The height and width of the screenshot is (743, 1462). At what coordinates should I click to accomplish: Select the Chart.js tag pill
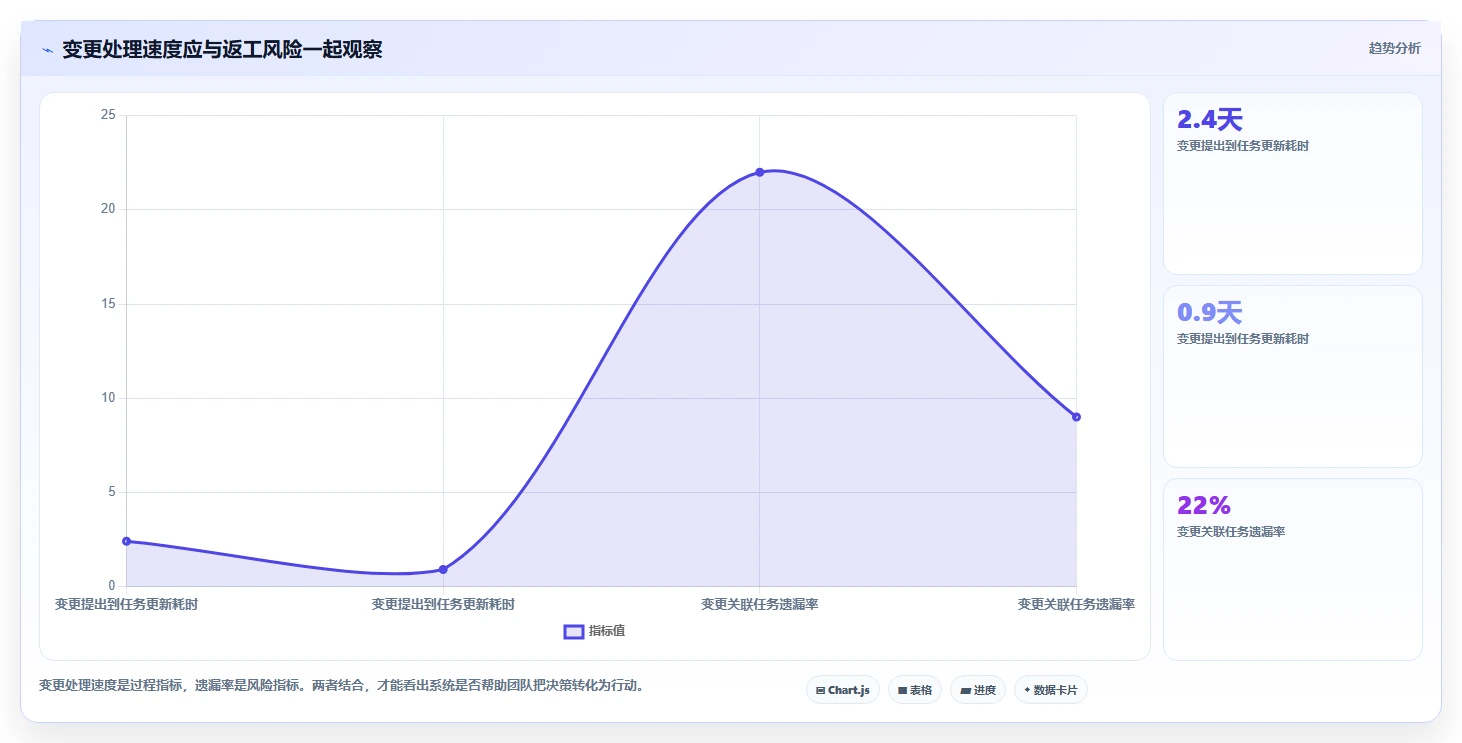[843, 690]
